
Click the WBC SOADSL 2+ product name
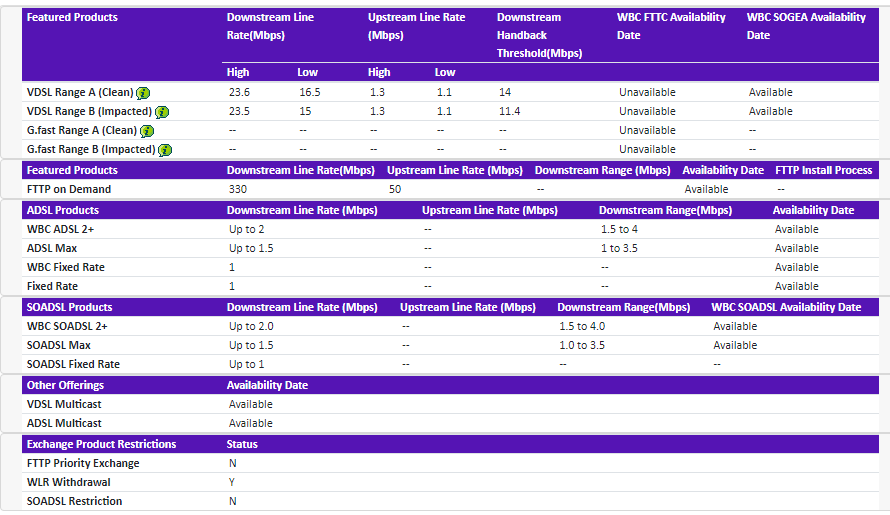coord(67,326)
